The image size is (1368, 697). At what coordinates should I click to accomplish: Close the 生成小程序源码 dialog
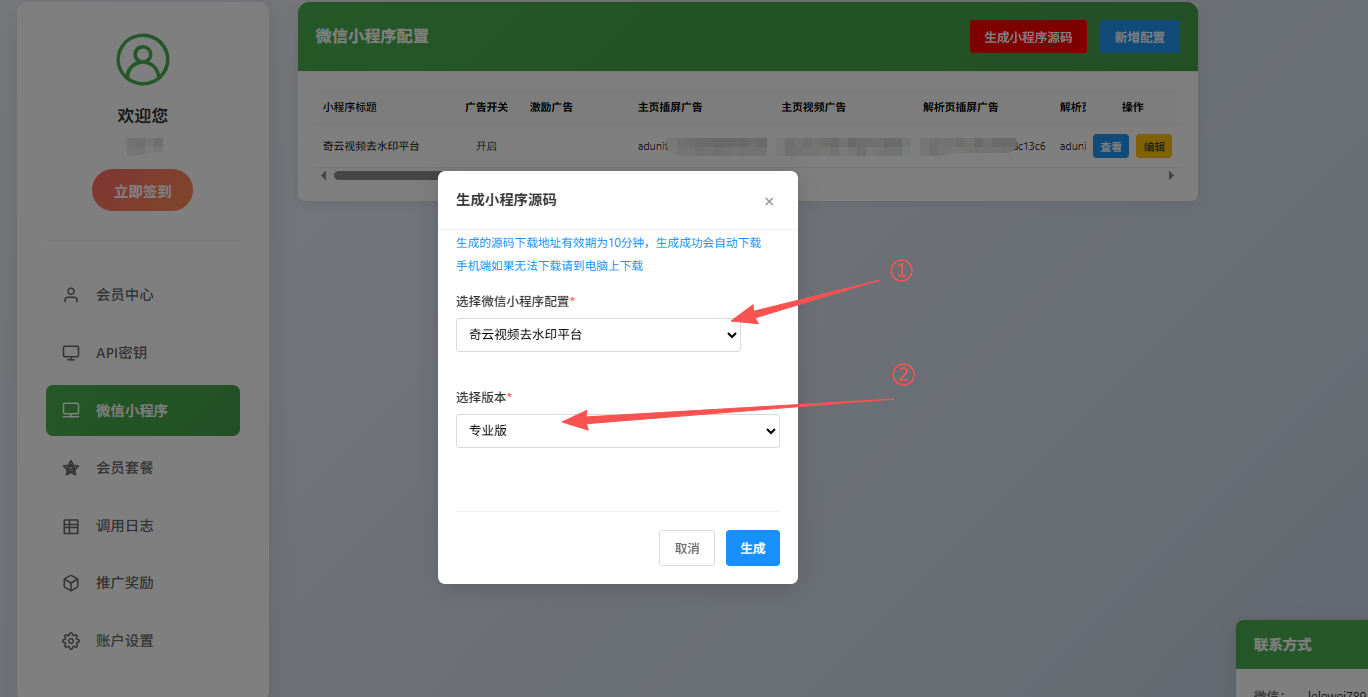point(769,201)
